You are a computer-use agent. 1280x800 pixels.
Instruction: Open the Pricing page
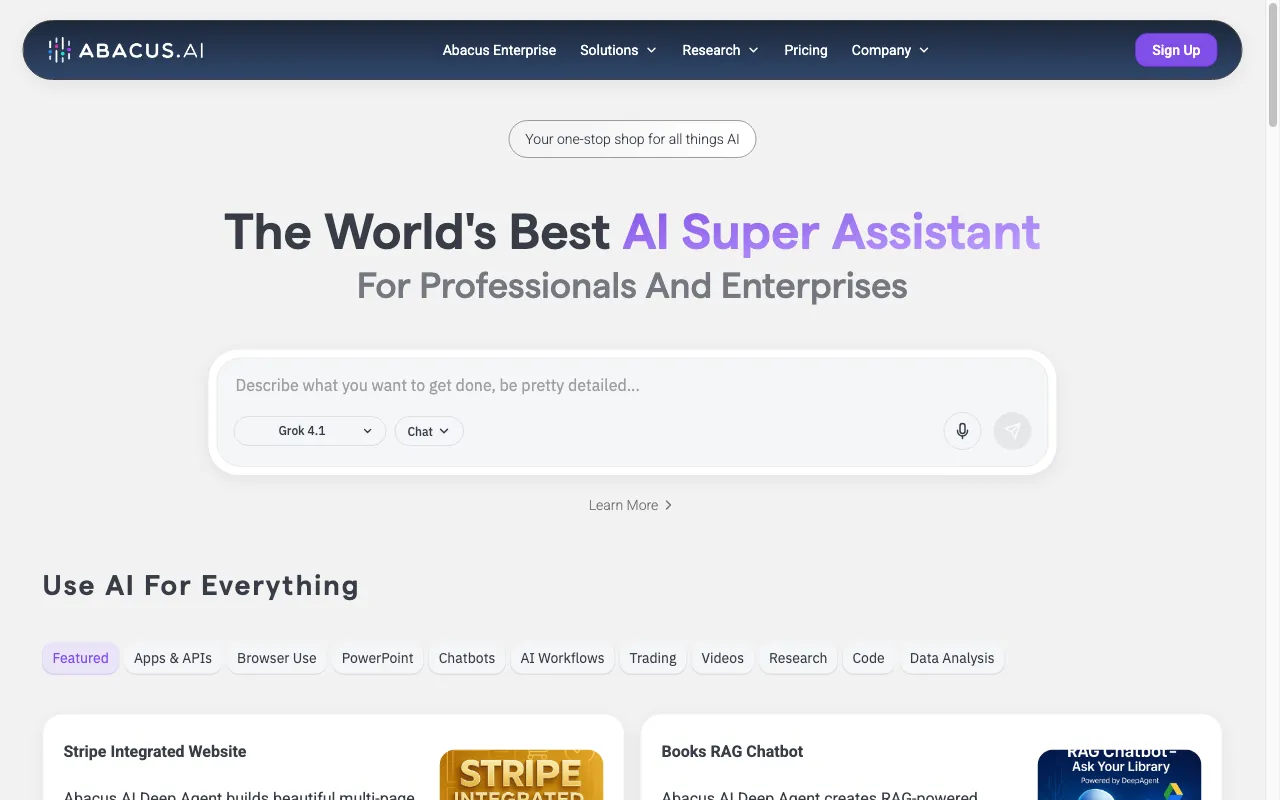click(x=806, y=50)
